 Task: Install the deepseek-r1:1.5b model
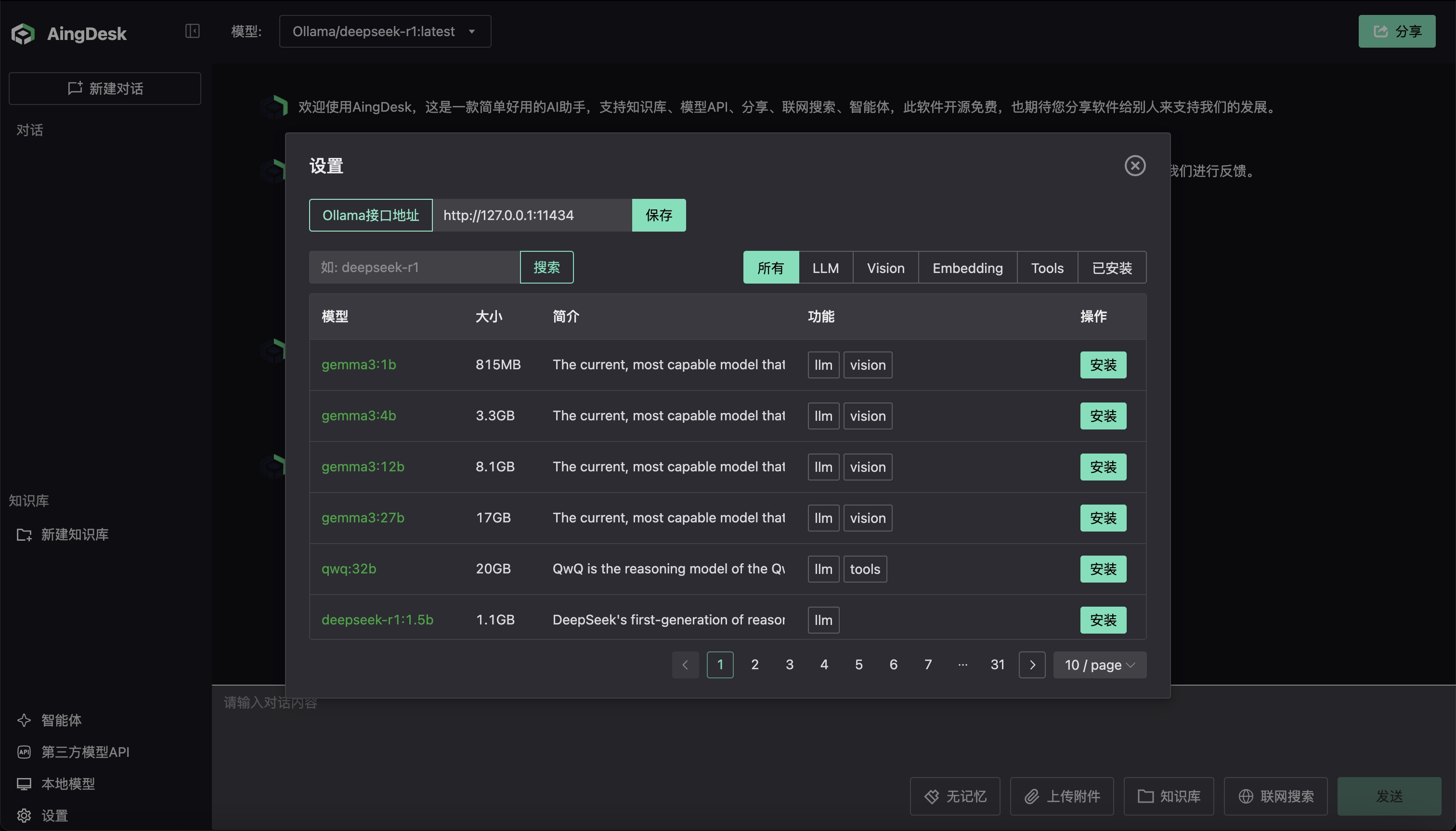[1103, 620]
